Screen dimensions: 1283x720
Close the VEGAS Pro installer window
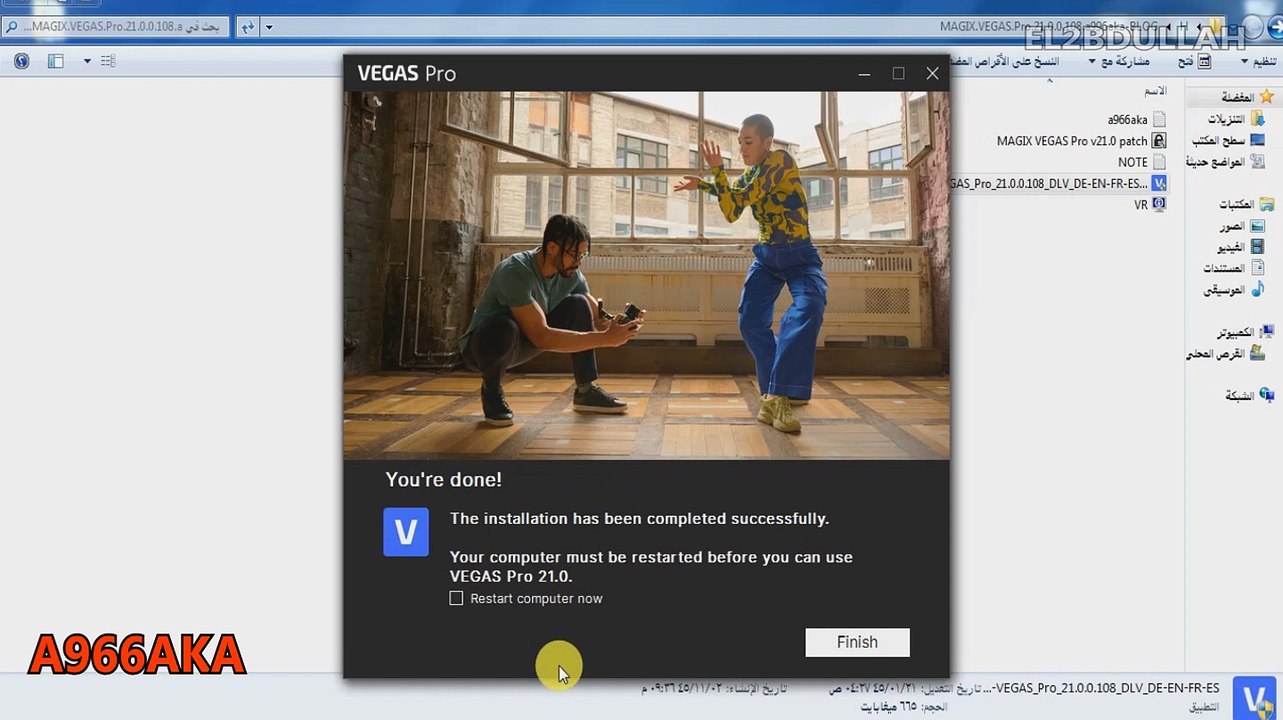pyautogui.click(x=932, y=73)
